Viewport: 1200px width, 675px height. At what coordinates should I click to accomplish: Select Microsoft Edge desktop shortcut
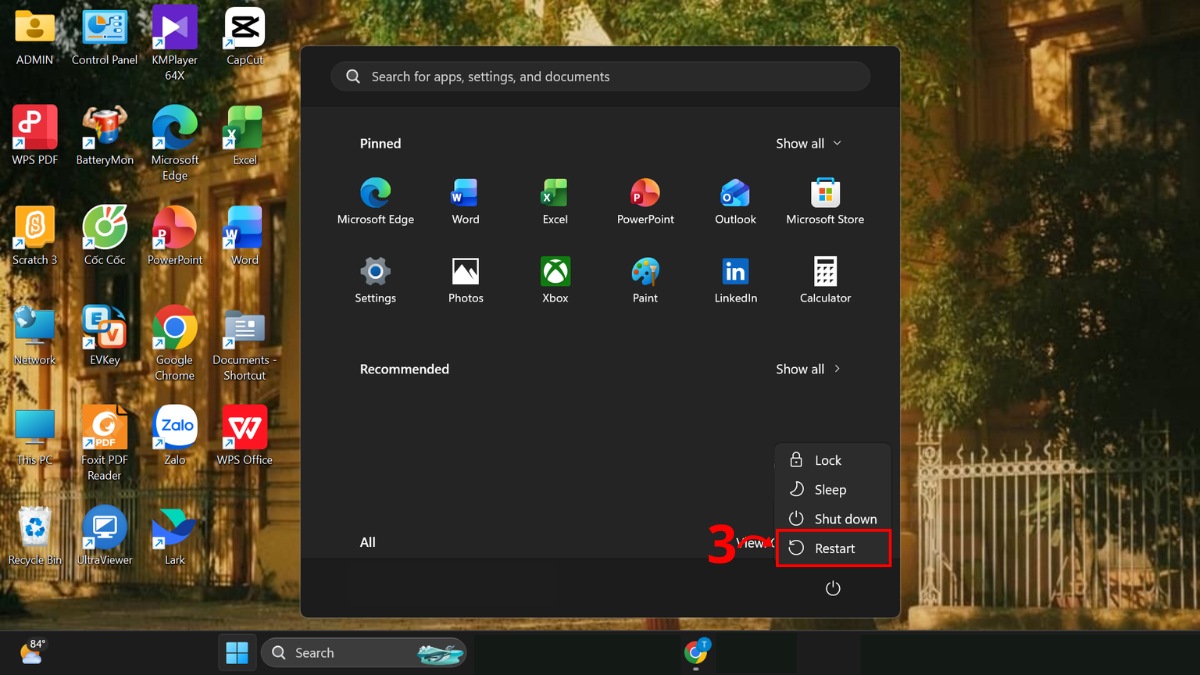tap(175, 144)
